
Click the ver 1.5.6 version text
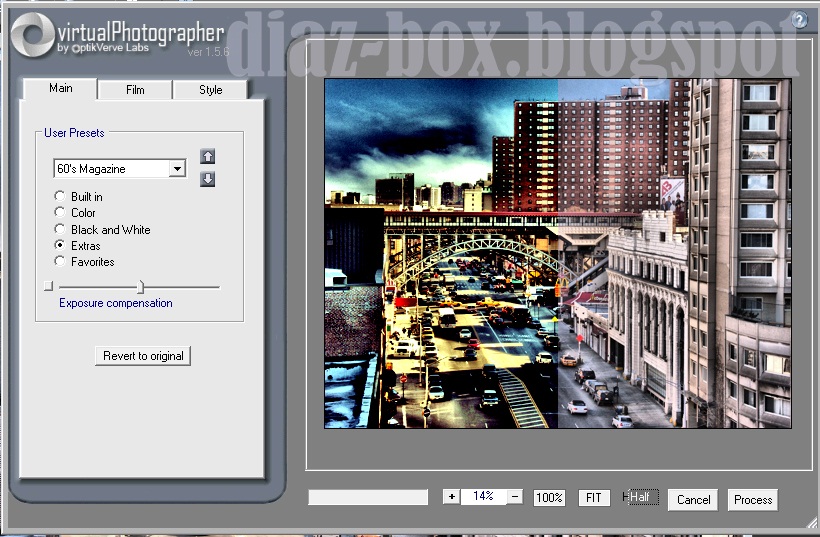[x=209, y=52]
